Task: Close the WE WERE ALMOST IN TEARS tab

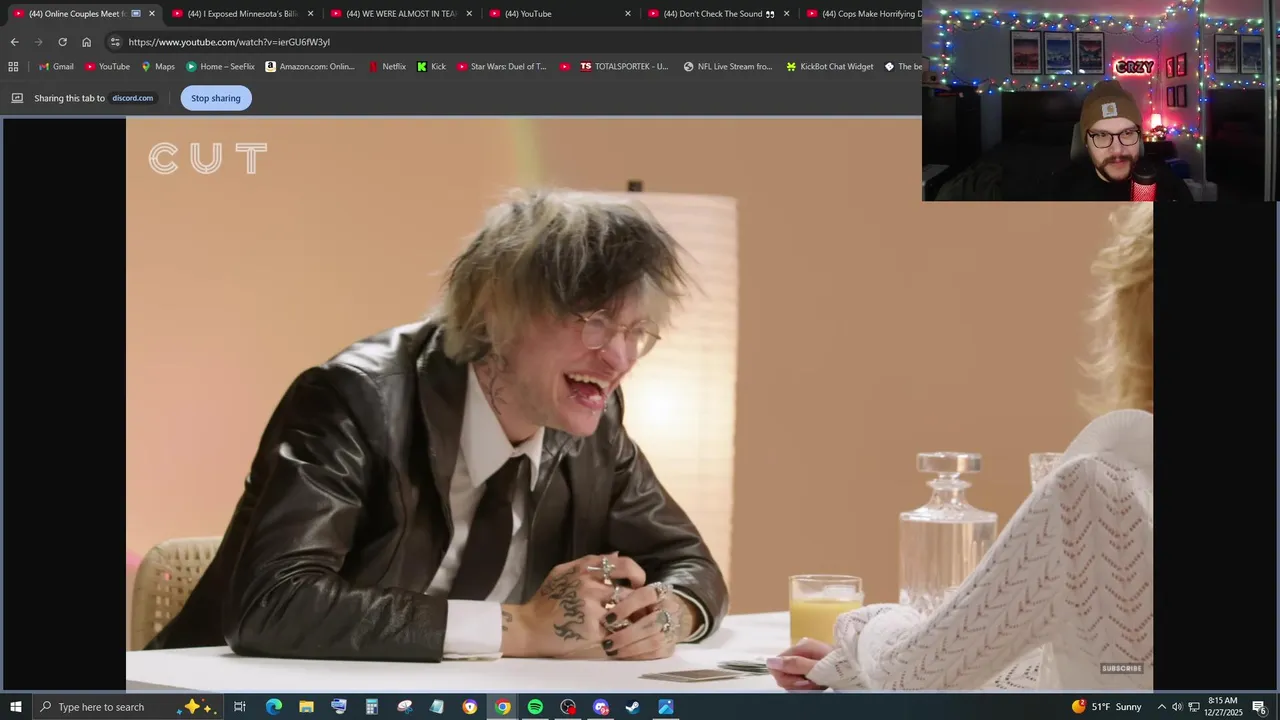Action: coord(469,14)
